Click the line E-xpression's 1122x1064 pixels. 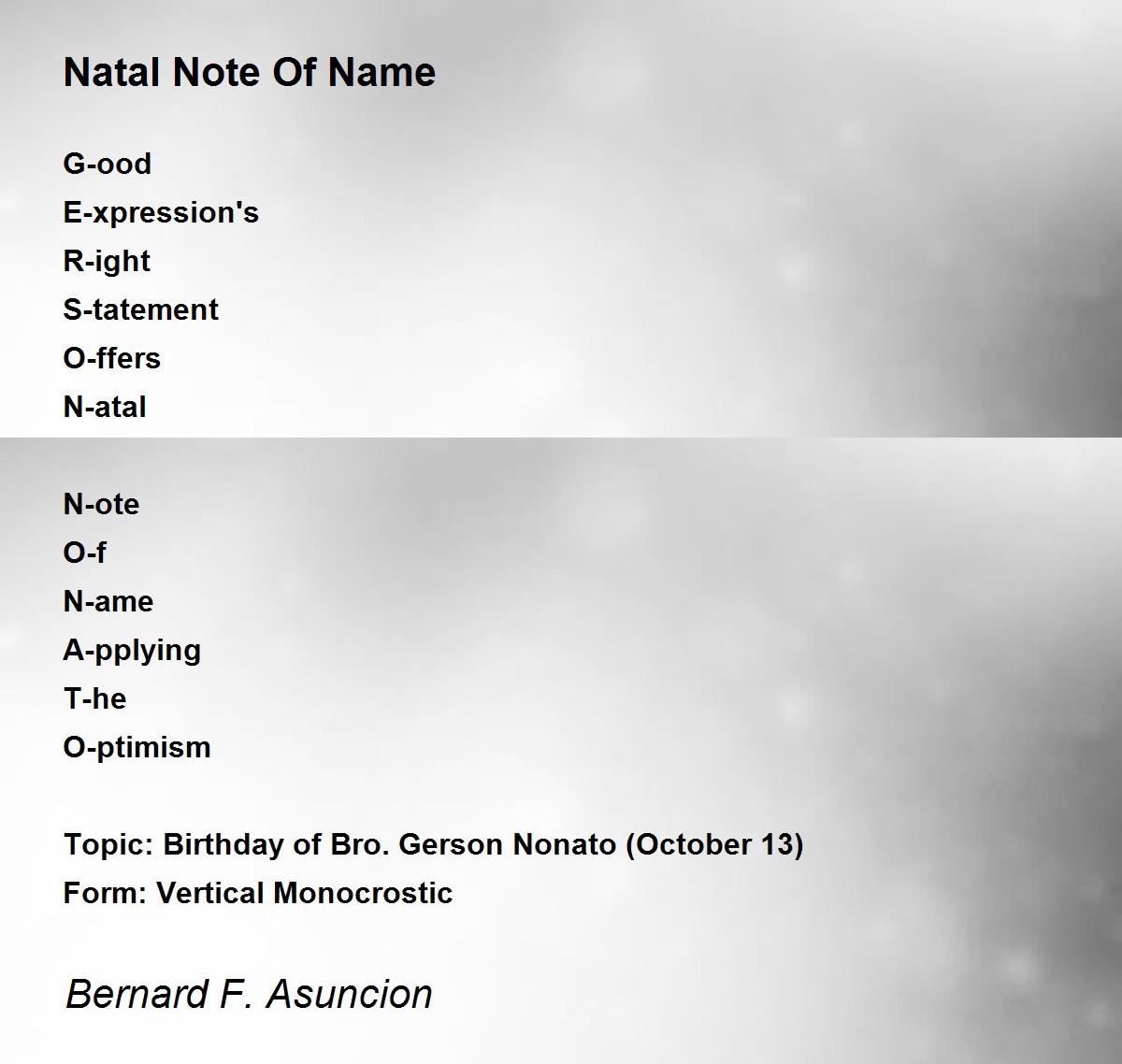click(x=161, y=213)
